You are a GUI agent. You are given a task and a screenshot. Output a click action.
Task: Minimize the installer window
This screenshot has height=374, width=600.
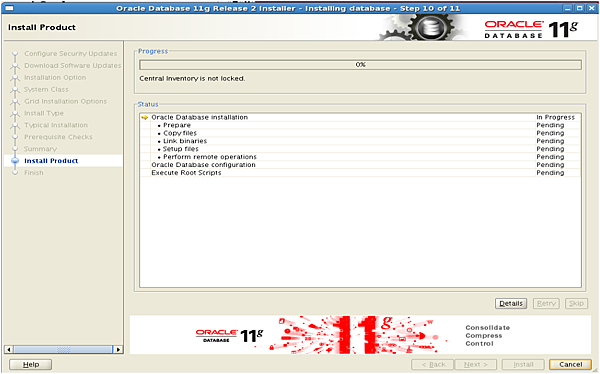pos(568,8)
